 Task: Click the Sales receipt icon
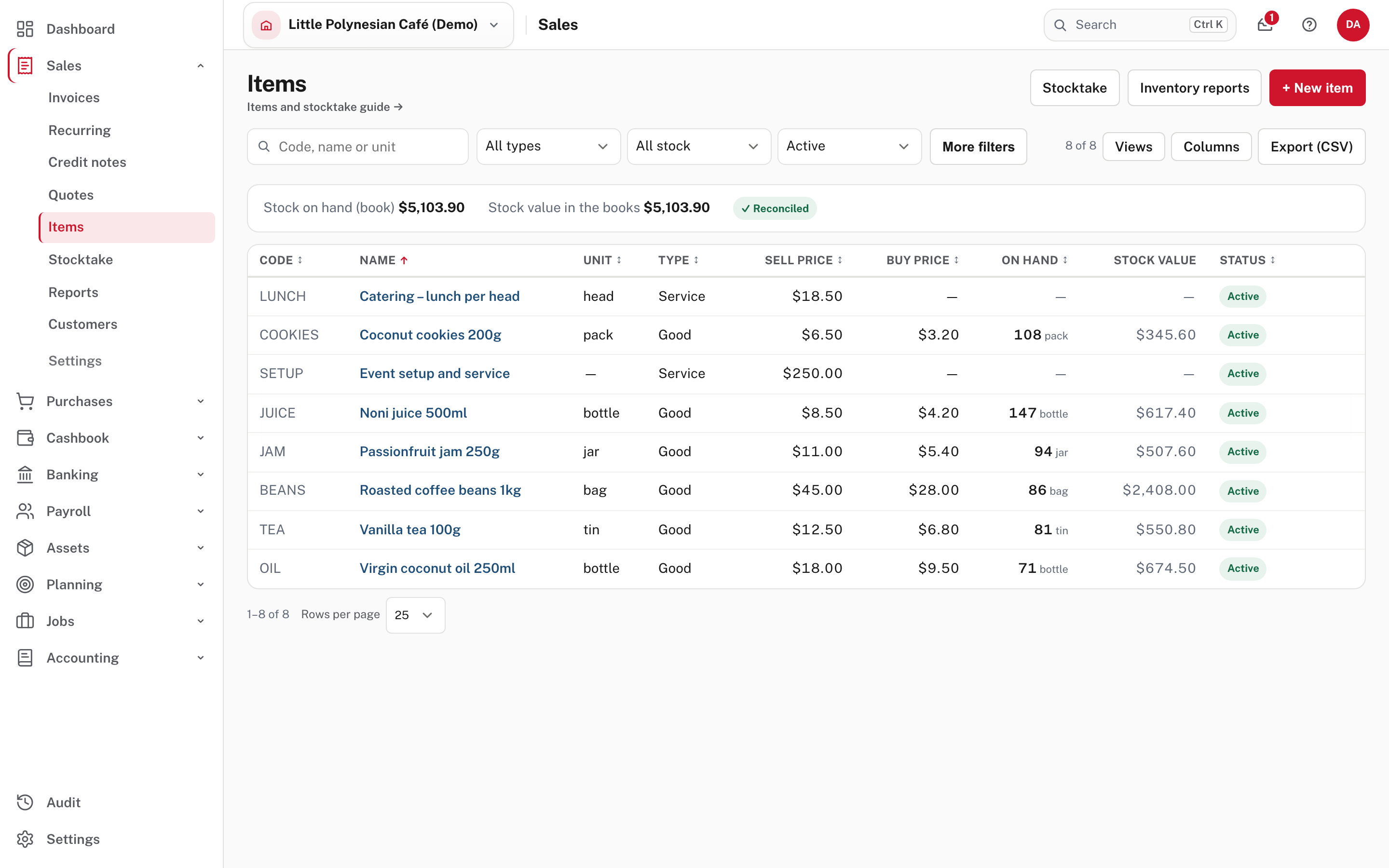(x=25, y=66)
